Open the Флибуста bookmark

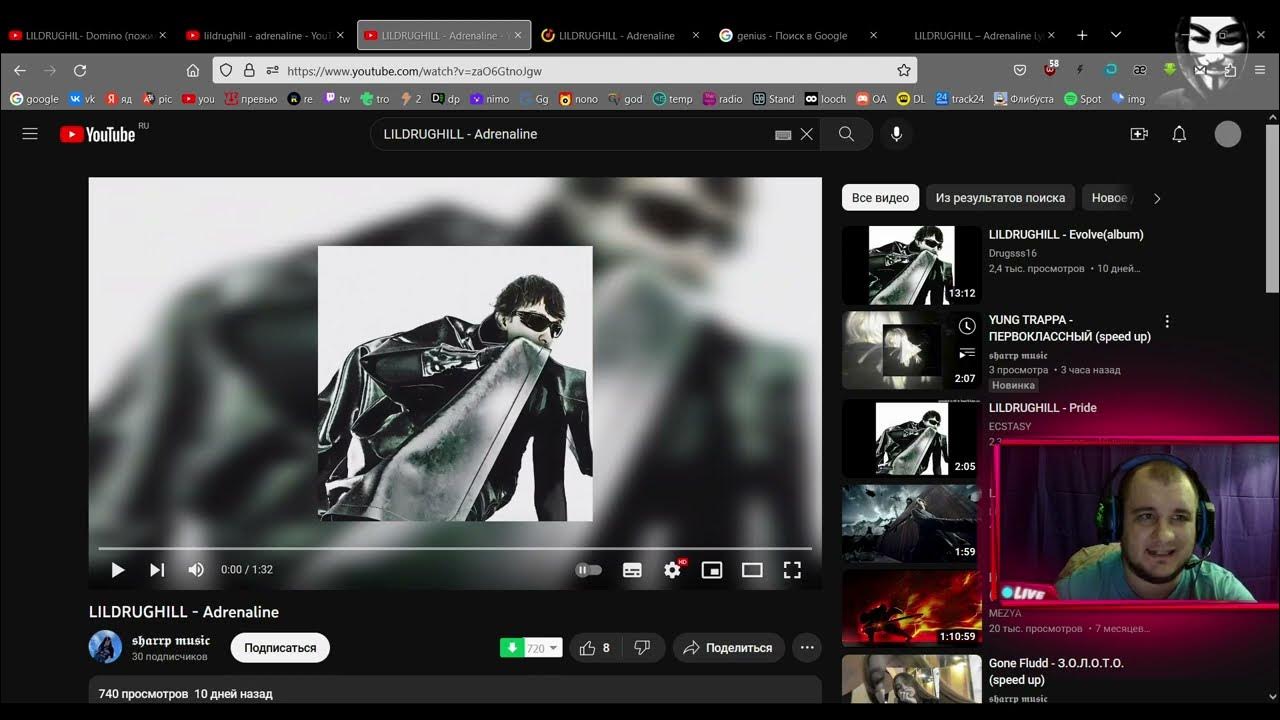(1026, 99)
